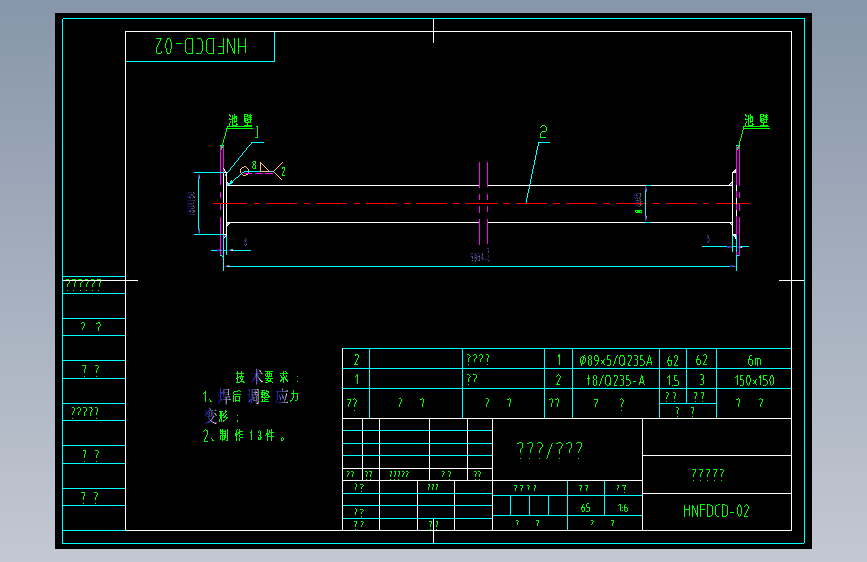Select the 65 value cell in title block
The image size is (867, 562).
[x=586, y=508]
